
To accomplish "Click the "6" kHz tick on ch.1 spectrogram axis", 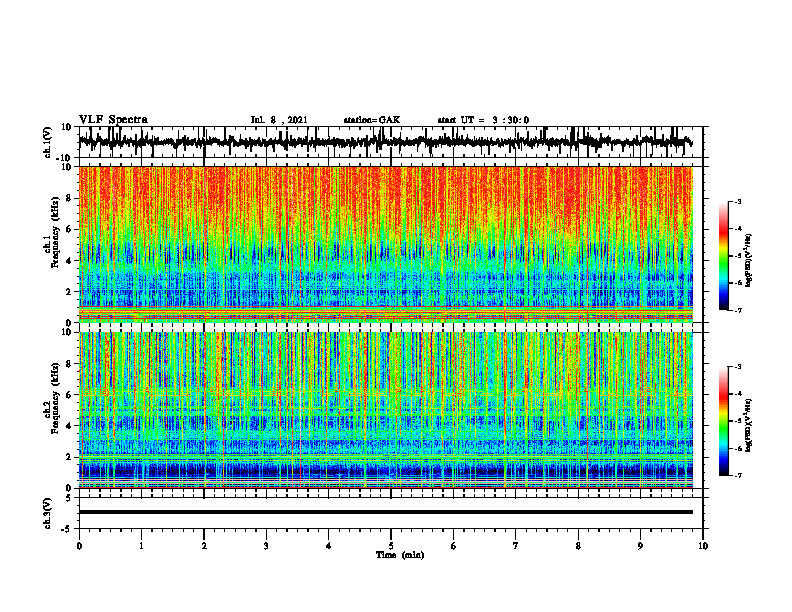I will 69,230.
